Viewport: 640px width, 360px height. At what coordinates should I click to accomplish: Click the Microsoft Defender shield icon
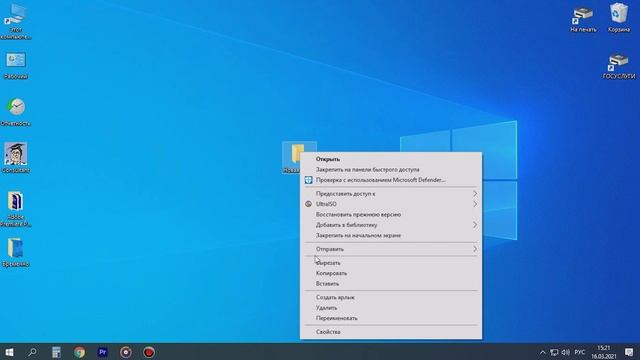[309, 180]
